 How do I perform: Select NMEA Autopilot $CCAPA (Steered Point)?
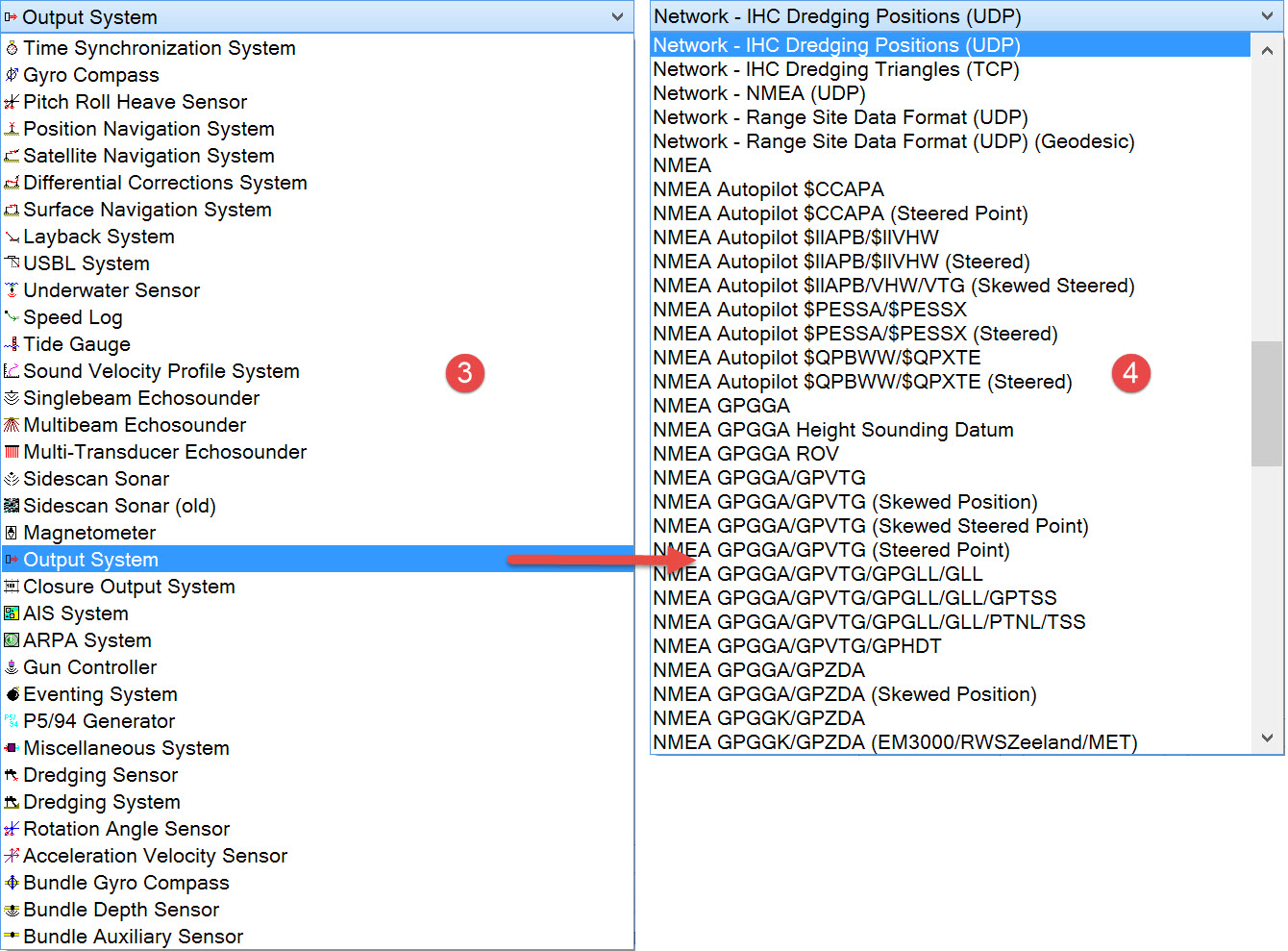(951, 213)
